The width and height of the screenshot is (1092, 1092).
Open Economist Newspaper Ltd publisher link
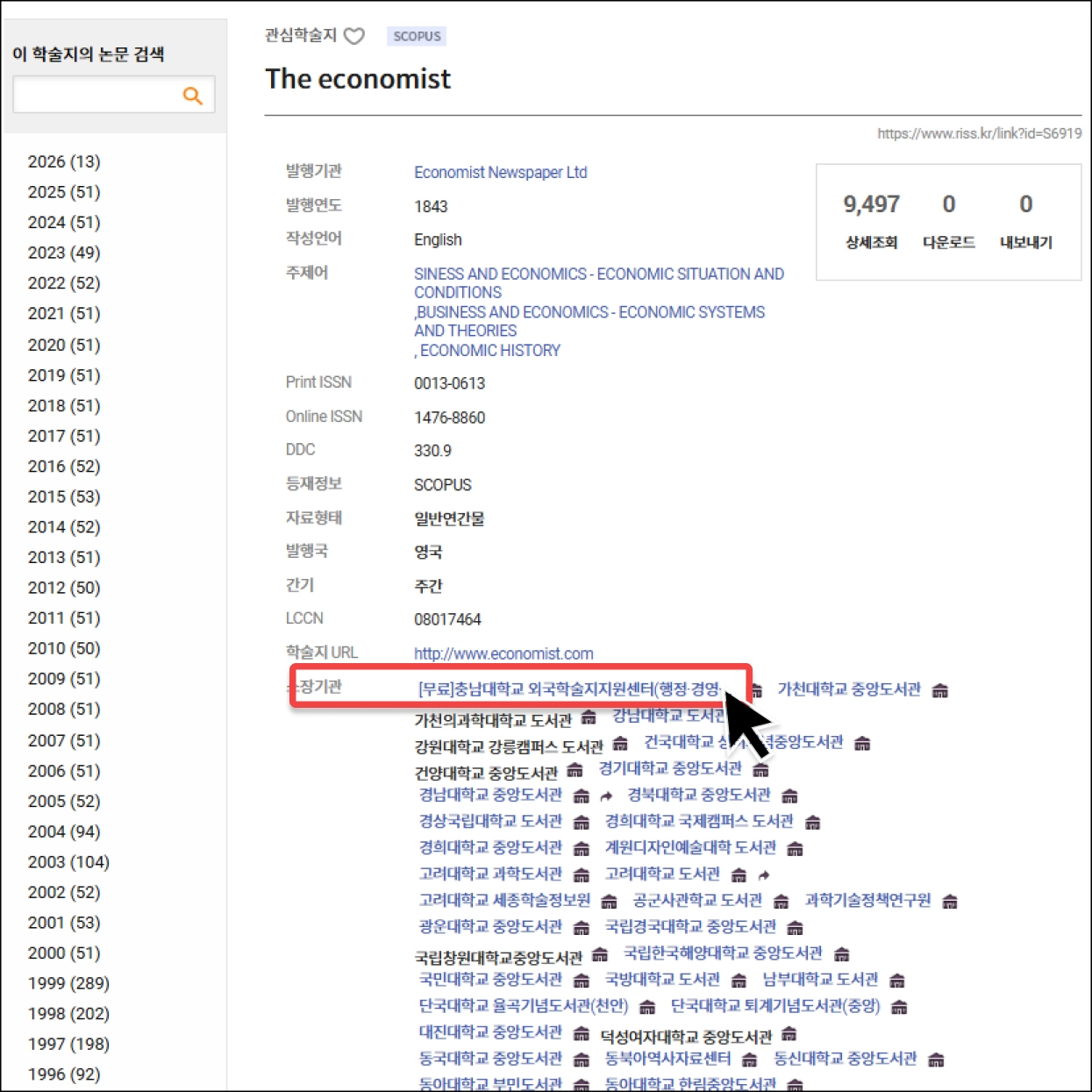point(500,172)
